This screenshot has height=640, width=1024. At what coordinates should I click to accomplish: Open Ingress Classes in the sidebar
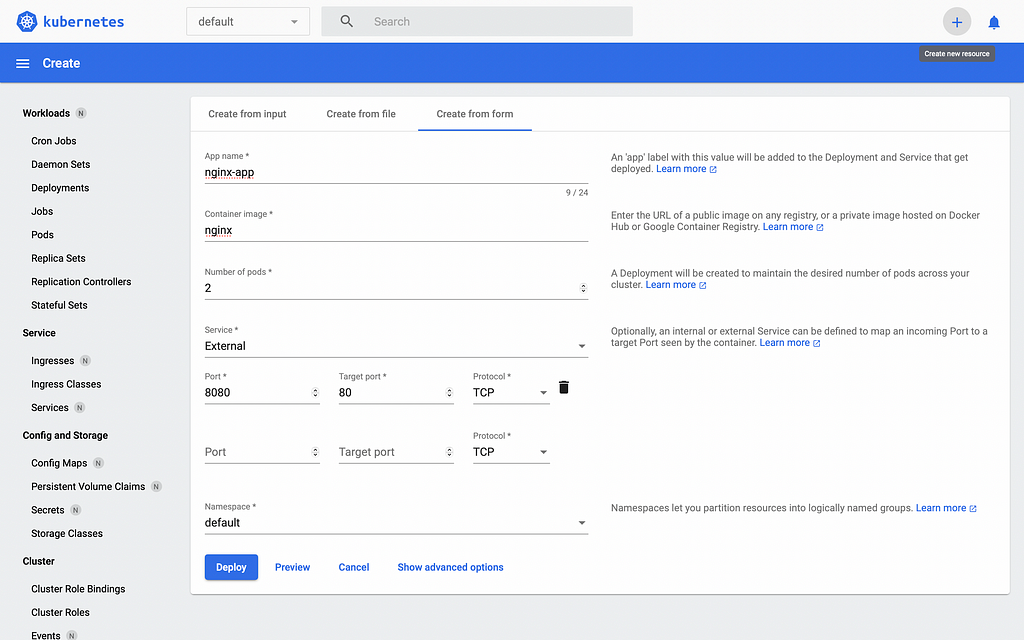tap(66, 385)
